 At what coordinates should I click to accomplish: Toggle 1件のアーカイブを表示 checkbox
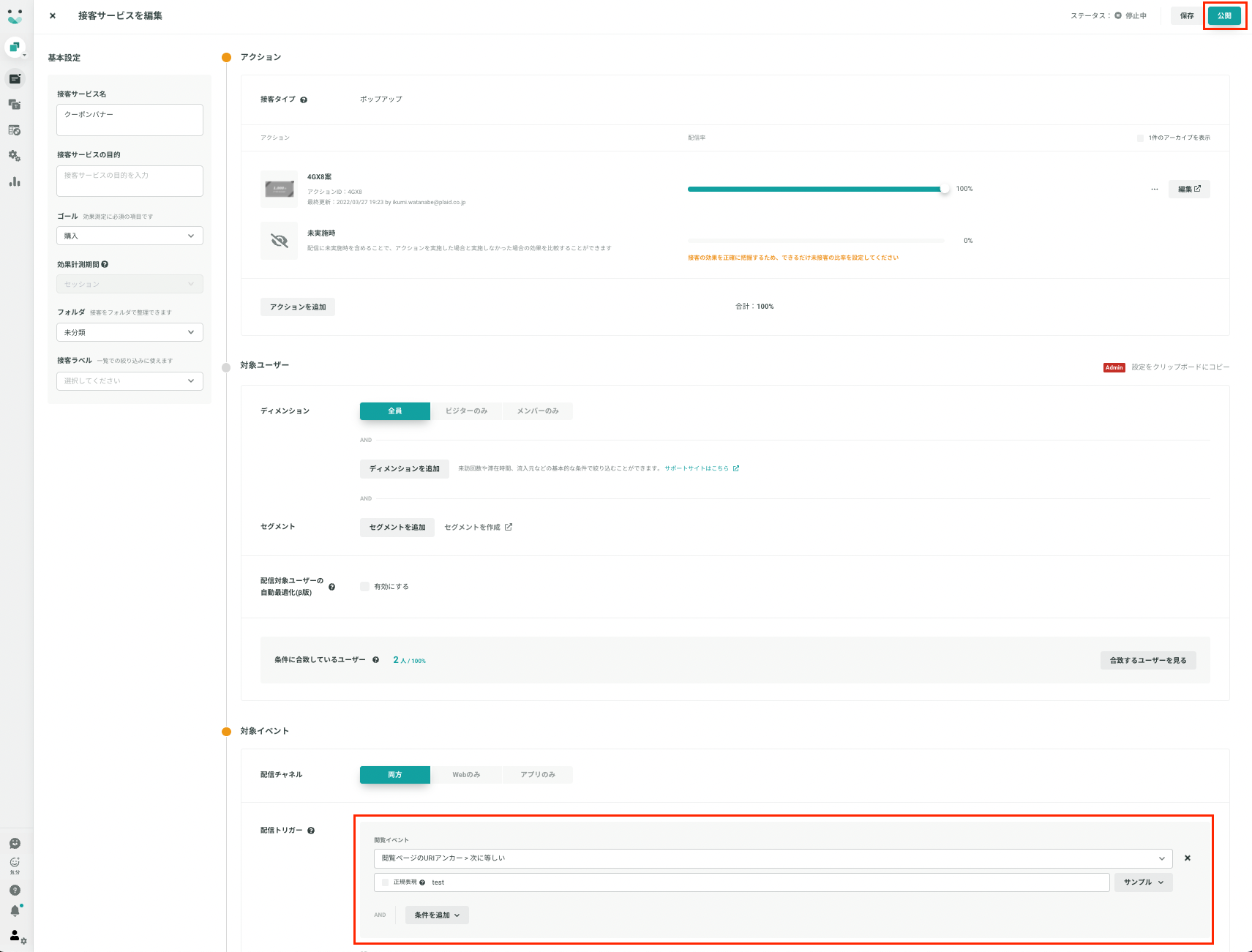(x=1140, y=138)
